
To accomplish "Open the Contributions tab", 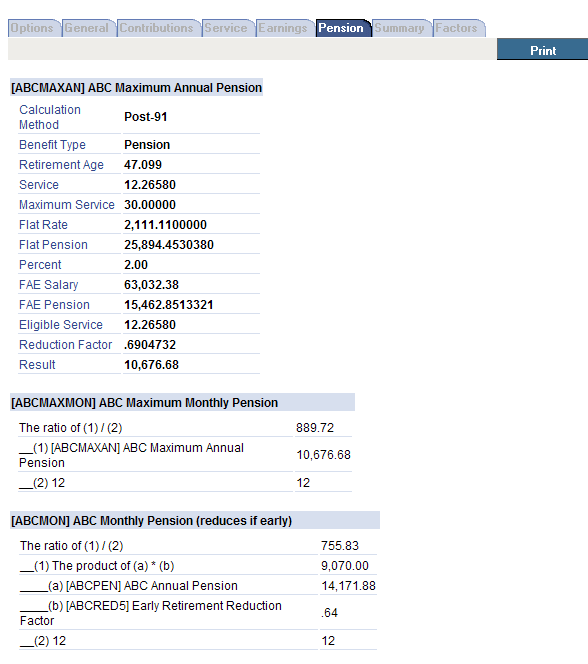I will (x=158, y=28).
